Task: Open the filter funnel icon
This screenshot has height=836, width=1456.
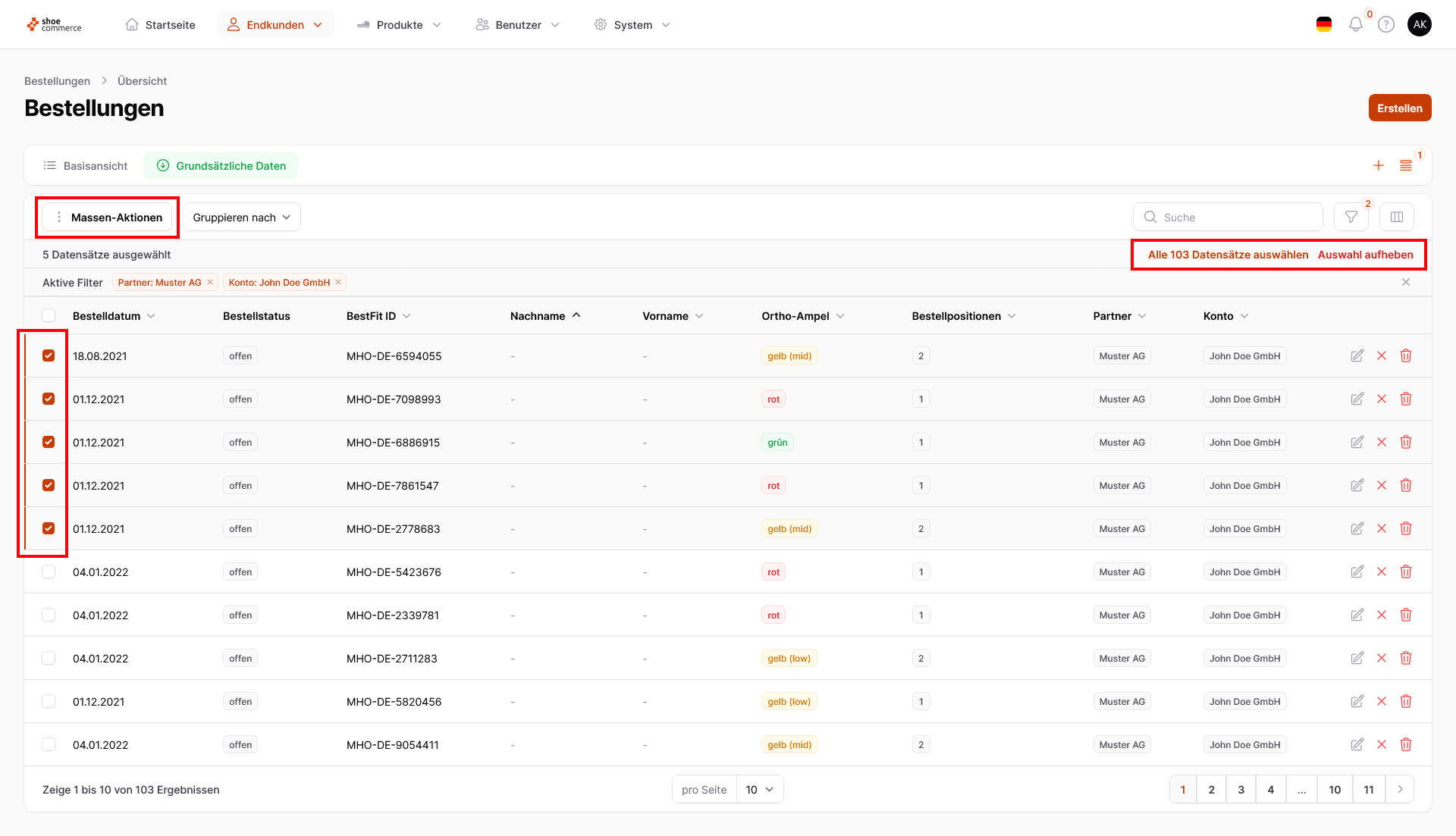Action: click(x=1351, y=218)
